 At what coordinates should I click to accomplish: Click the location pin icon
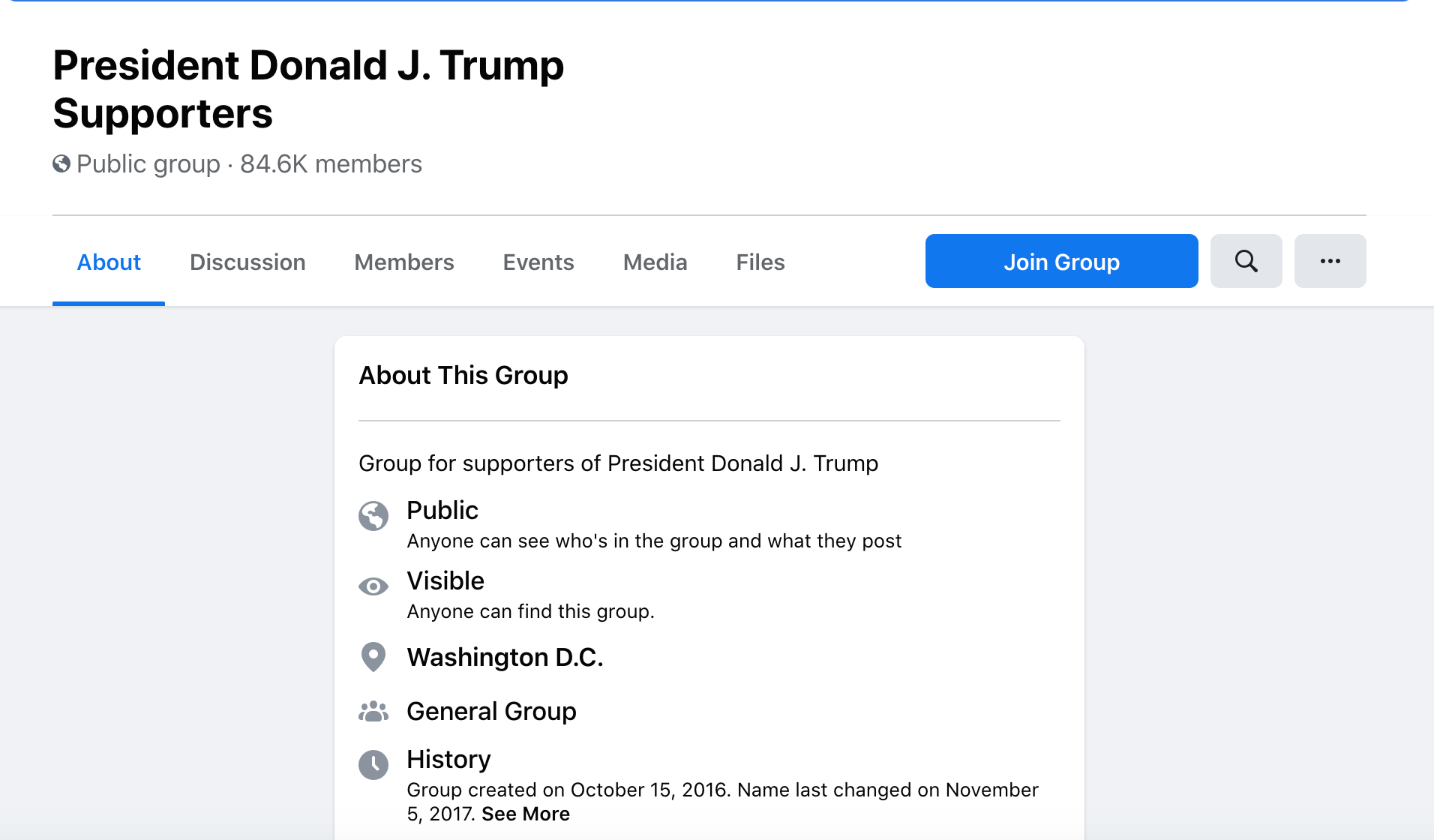(373, 657)
